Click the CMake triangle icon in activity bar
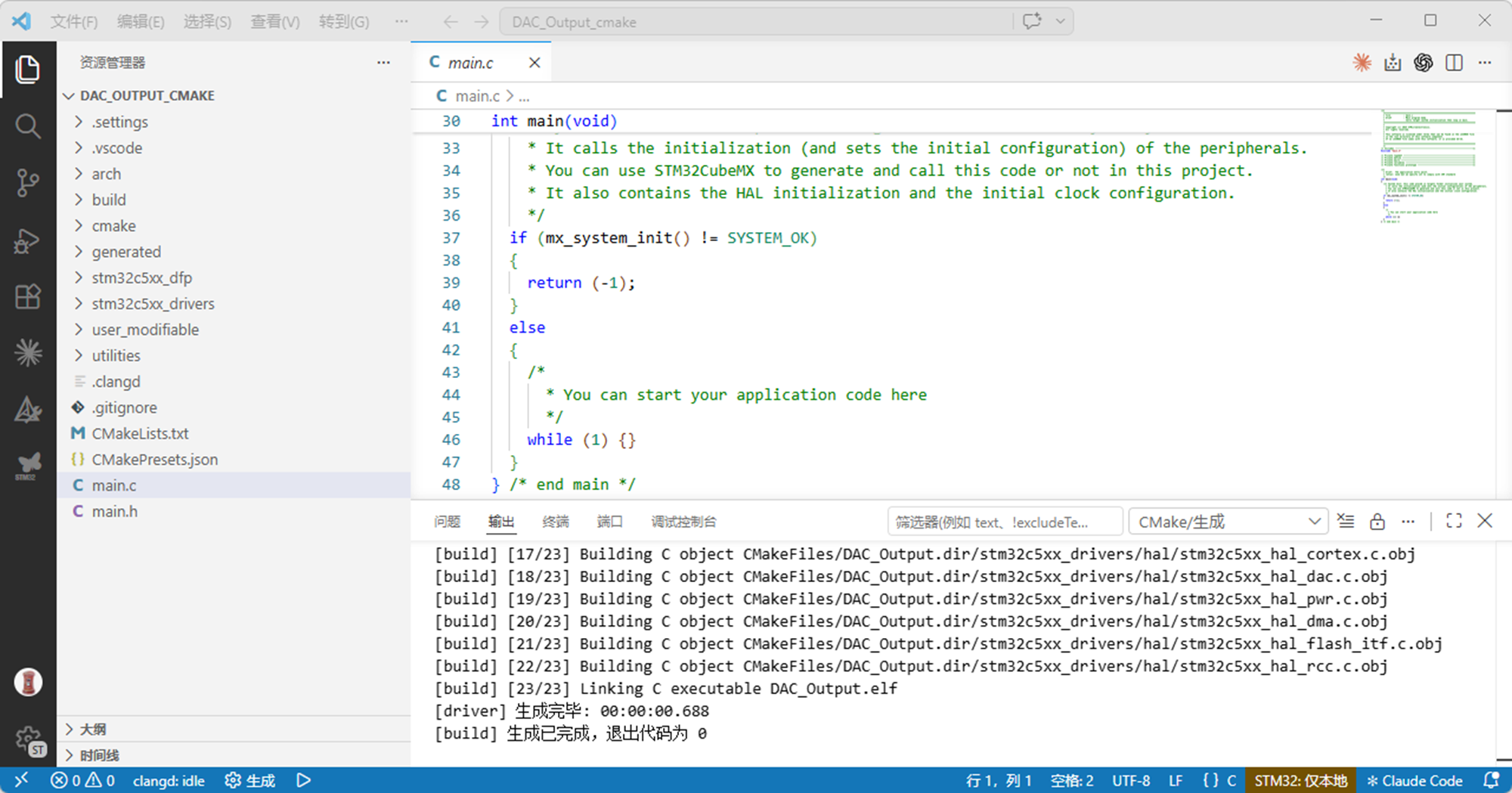The height and width of the screenshot is (793, 1512). [x=28, y=410]
